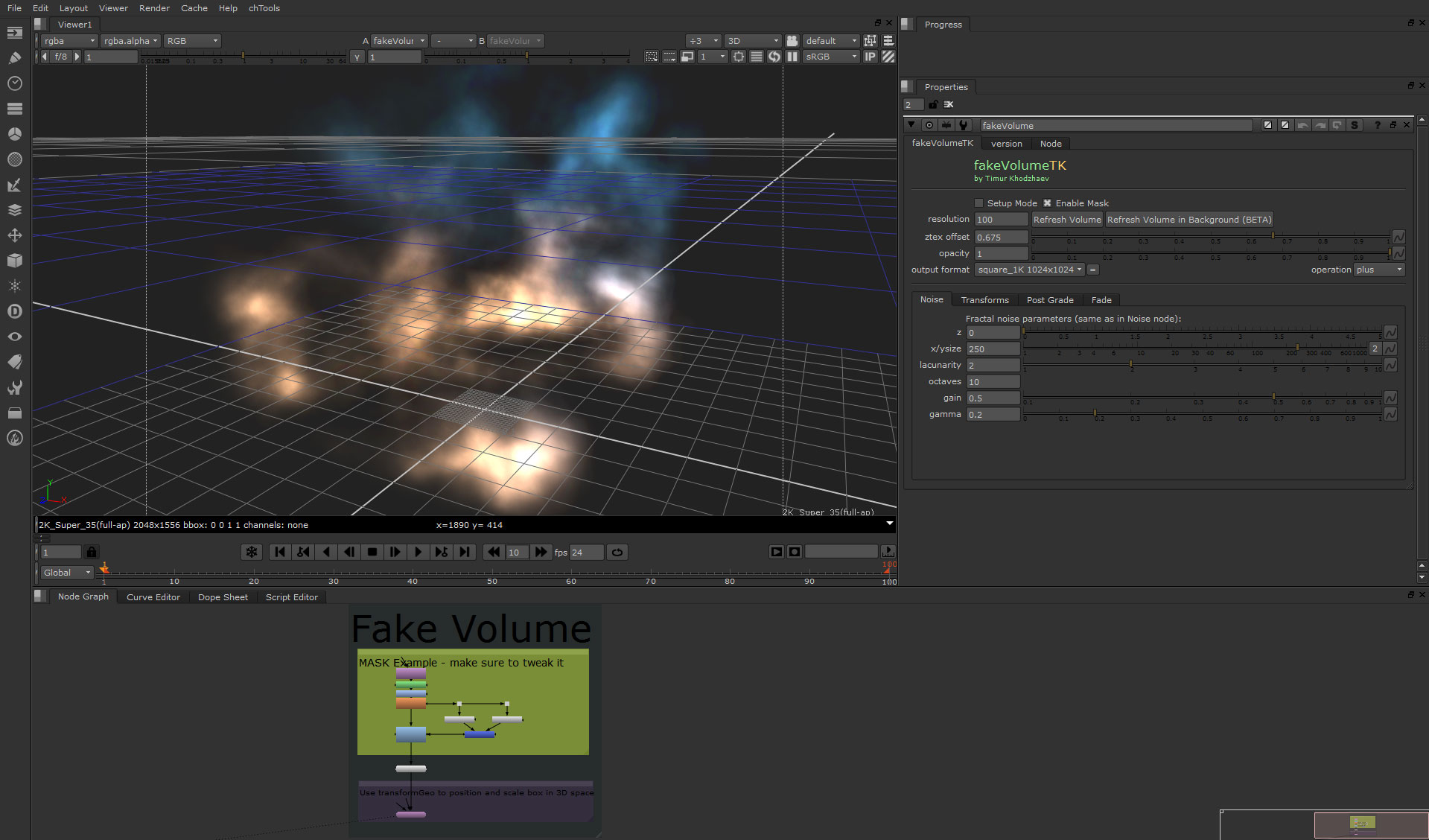Toggle the frame range lock icon
1429x840 pixels.
91,552
